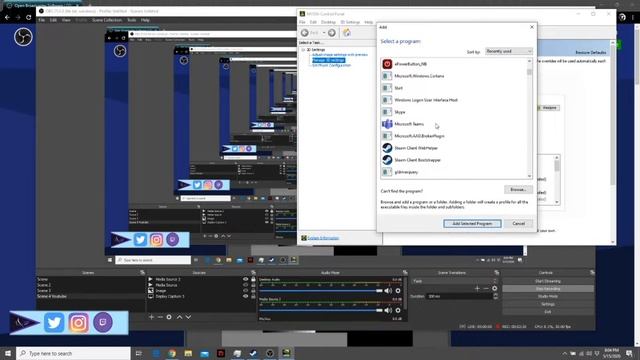Open Desktop Audio settings gear
640x360 pixels.
398,291
